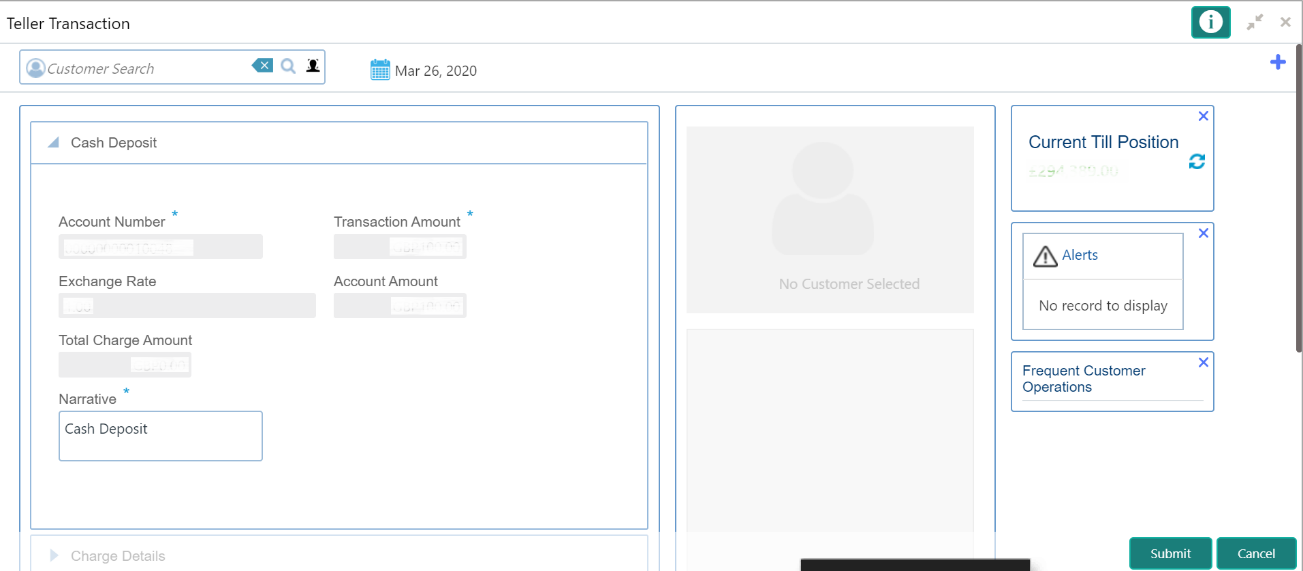Click the Current Till Position title
Screen dimensions: 1303x571
(1103, 142)
